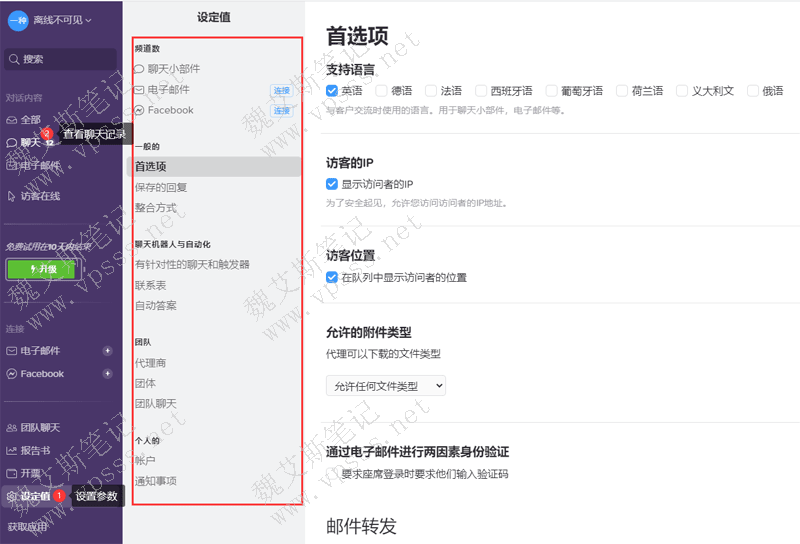Image resolution: width=800 pixels, height=544 pixels.
Task: Open 通知事项 settings
Action: point(156,481)
